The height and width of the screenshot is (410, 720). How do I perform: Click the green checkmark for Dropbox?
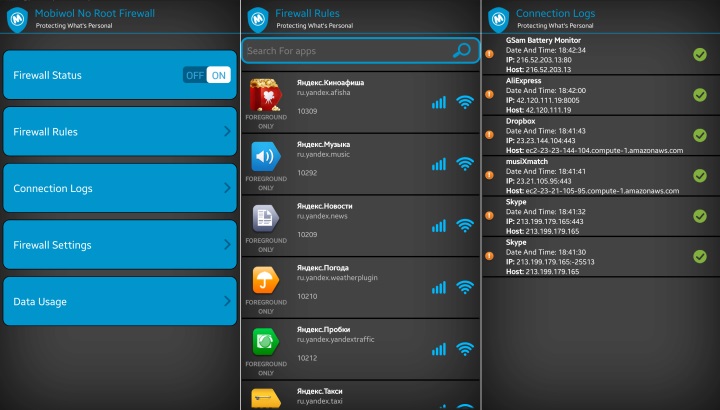pos(700,135)
